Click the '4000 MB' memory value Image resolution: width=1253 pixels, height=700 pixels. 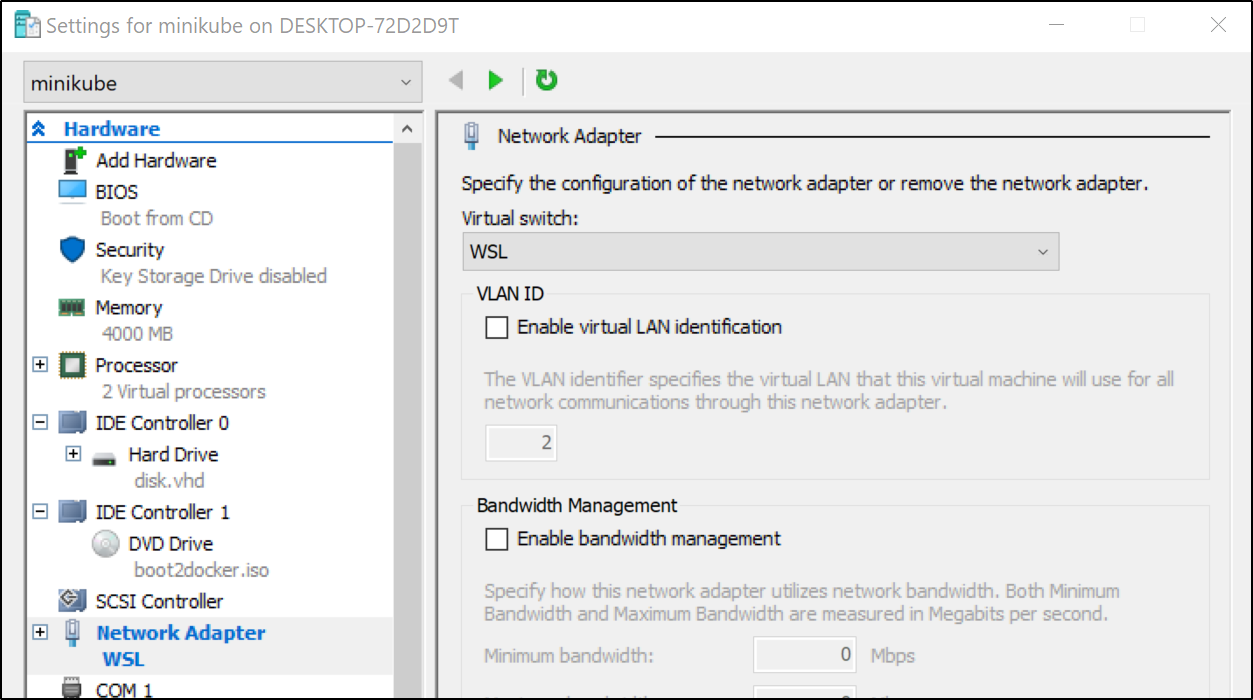[x=138, y=334]
